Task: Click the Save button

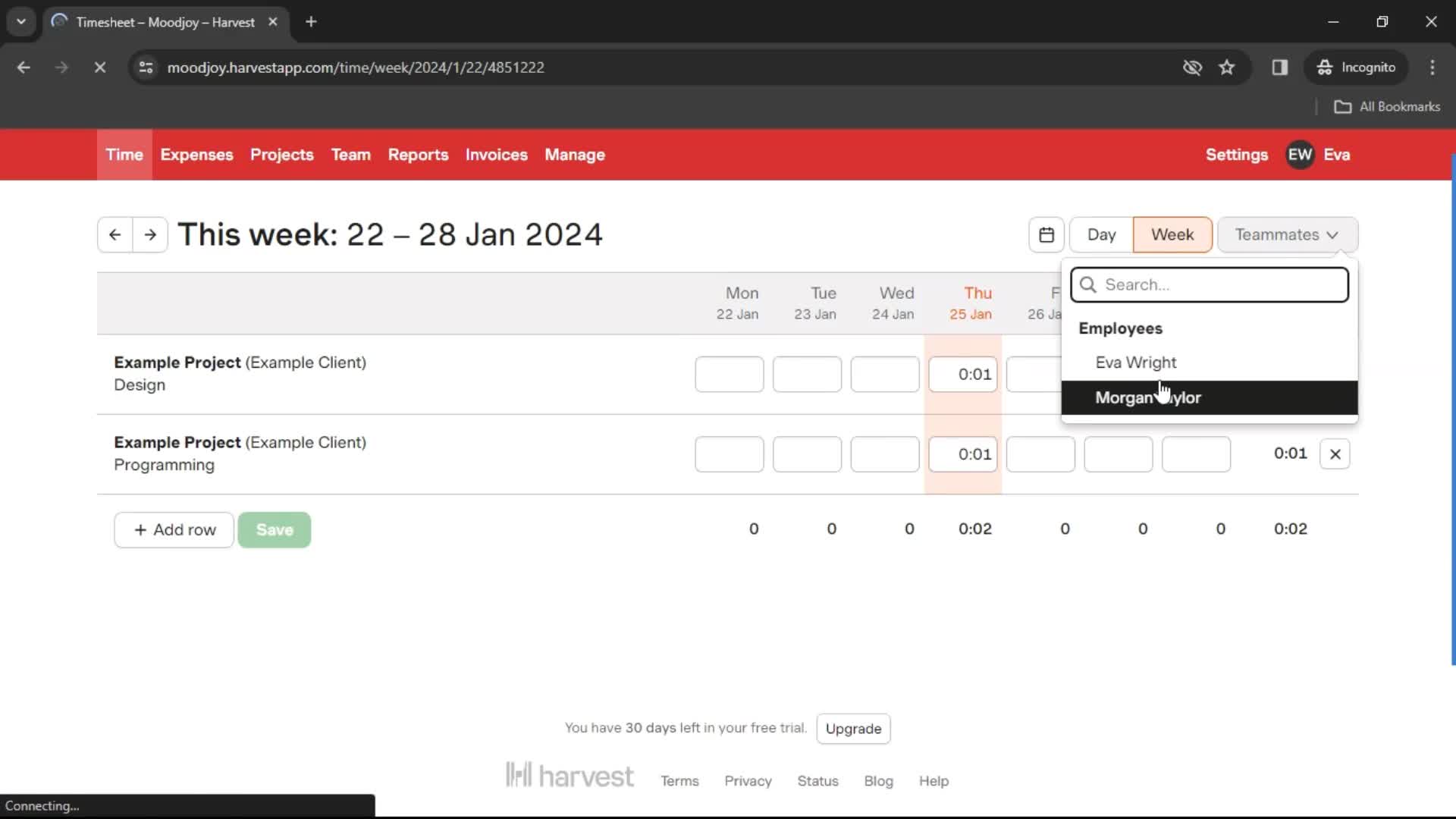Action: click(275, 530)
